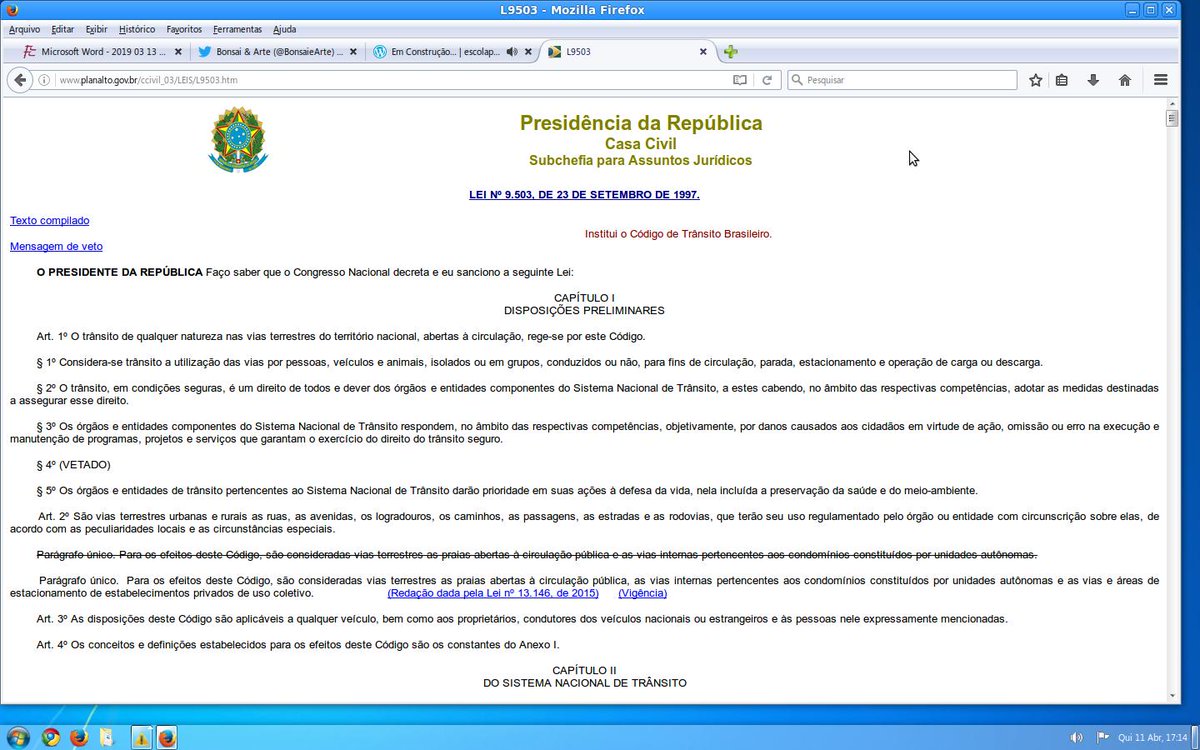
Task: Open the Favoritos menu
Action: [x=184, y=30]
